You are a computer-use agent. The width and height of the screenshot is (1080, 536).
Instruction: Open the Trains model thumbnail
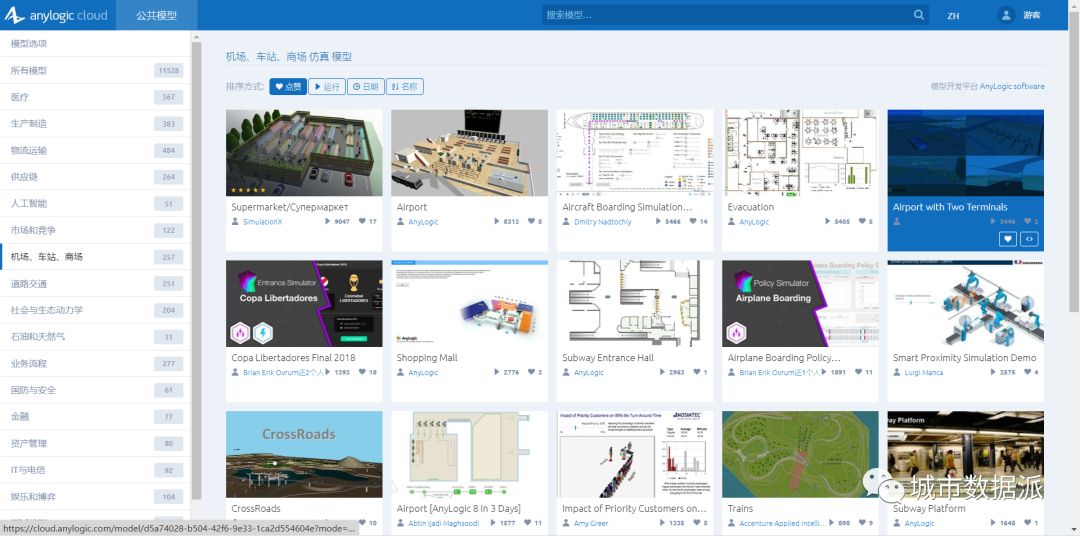[800, 455]
